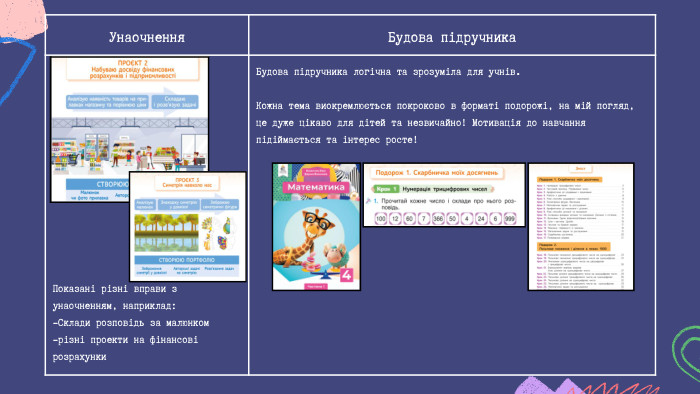The height and width of the screenshot is (394, 700).
Task: Click number bubble '999' in the exercise
Action: coord(509,219)
